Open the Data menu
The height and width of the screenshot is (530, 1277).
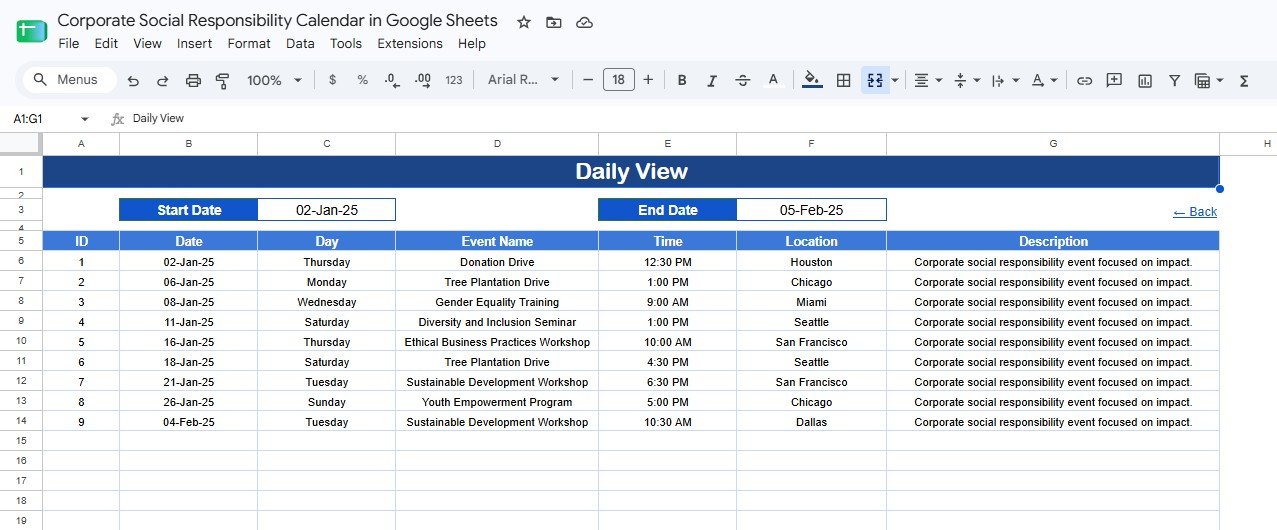300,43
